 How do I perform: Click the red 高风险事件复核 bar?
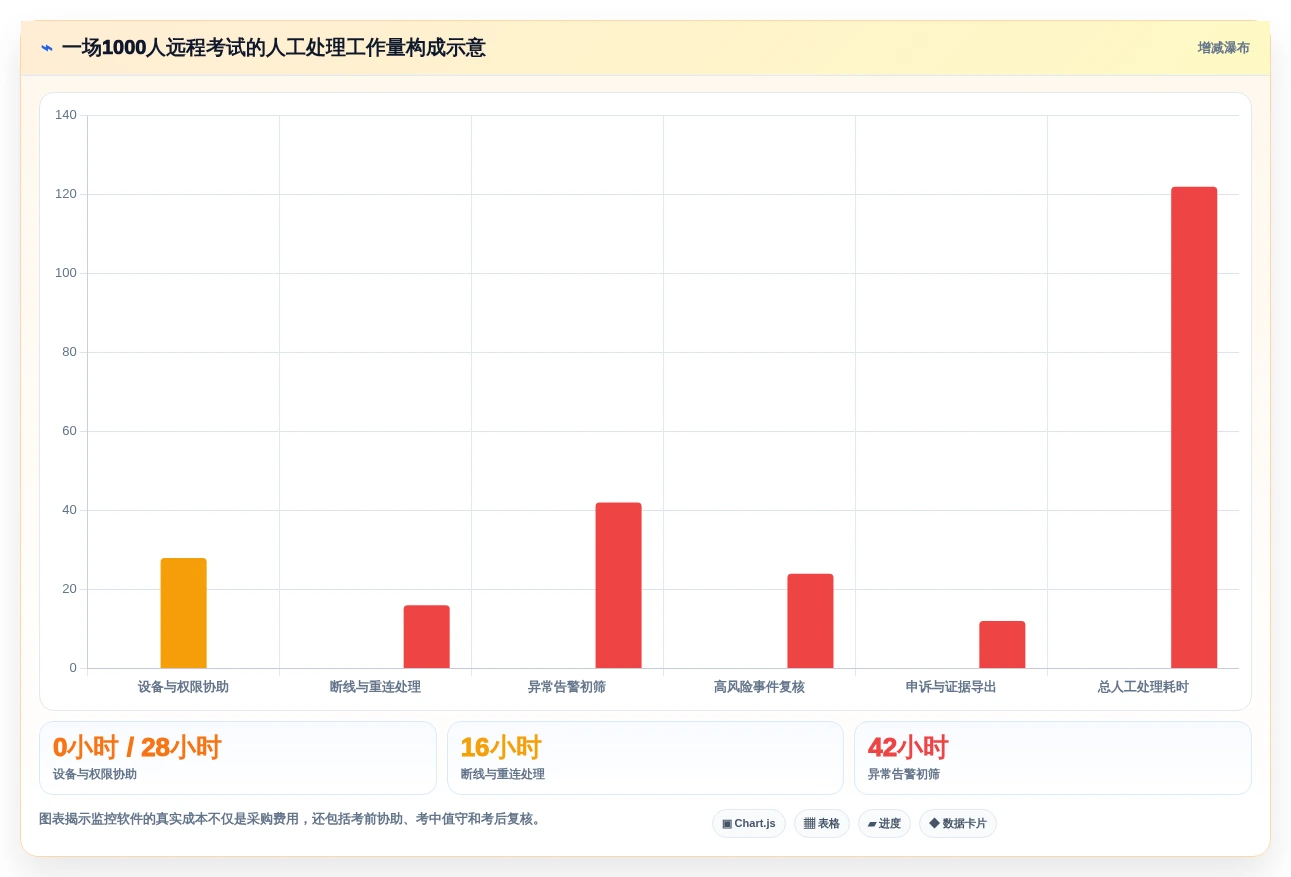point(810,621)
